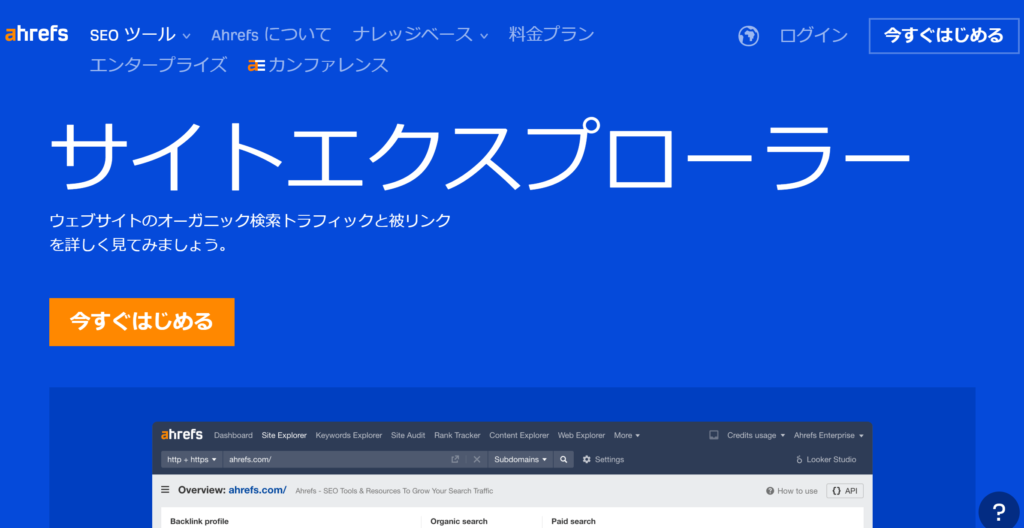1024x528 pixels.
Task: Open the Looker Studio link
Action: (826, 459)
